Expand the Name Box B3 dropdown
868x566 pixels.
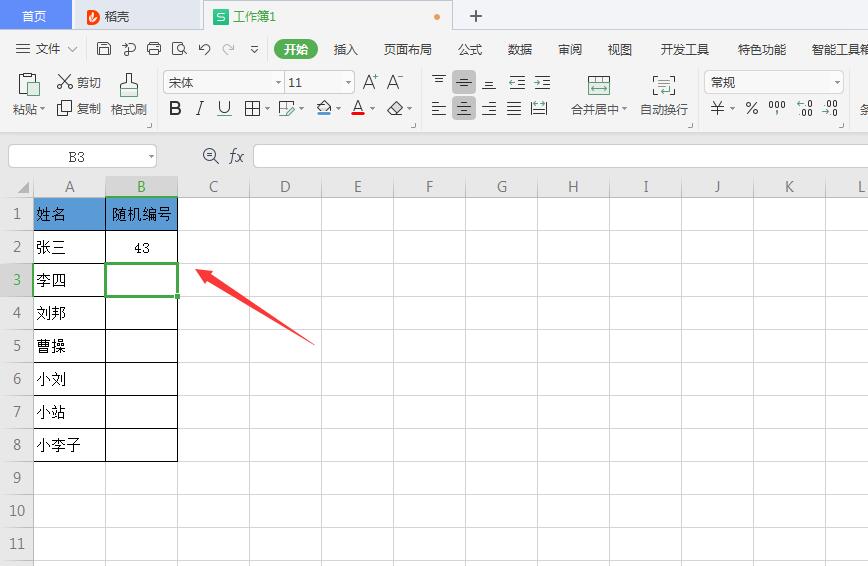(x=151, y=156)
